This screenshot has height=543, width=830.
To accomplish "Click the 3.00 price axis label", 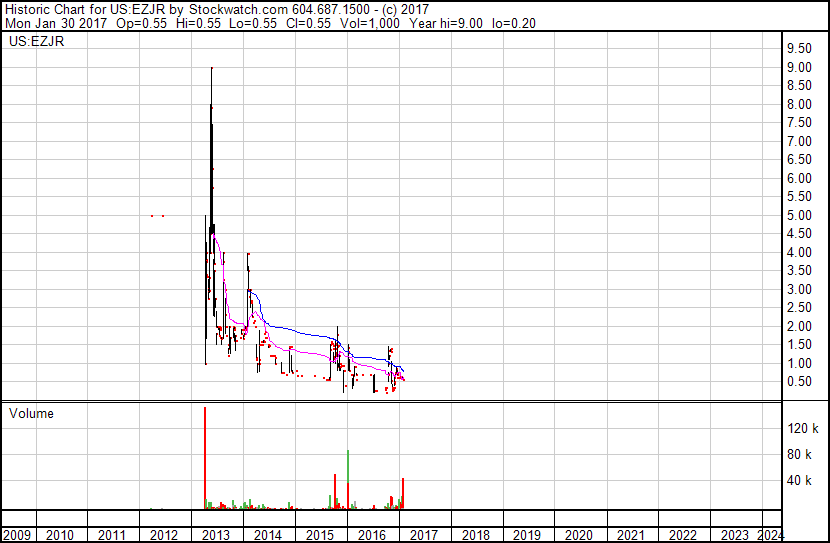I will coord(799,289).
